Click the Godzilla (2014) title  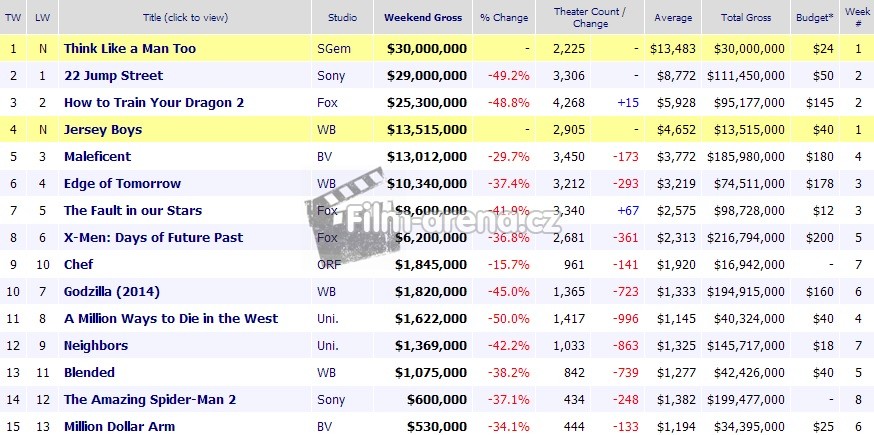(x=111, y=291)
